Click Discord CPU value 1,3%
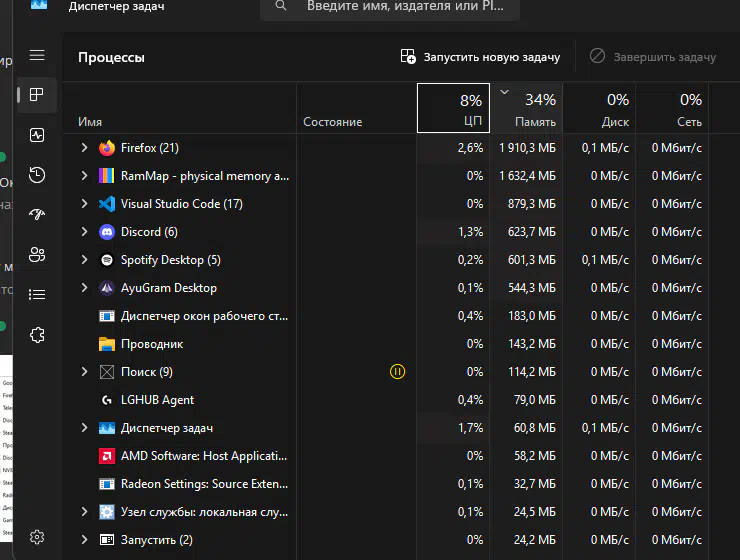Screen dimensions: 740x560 click(471, 232)
